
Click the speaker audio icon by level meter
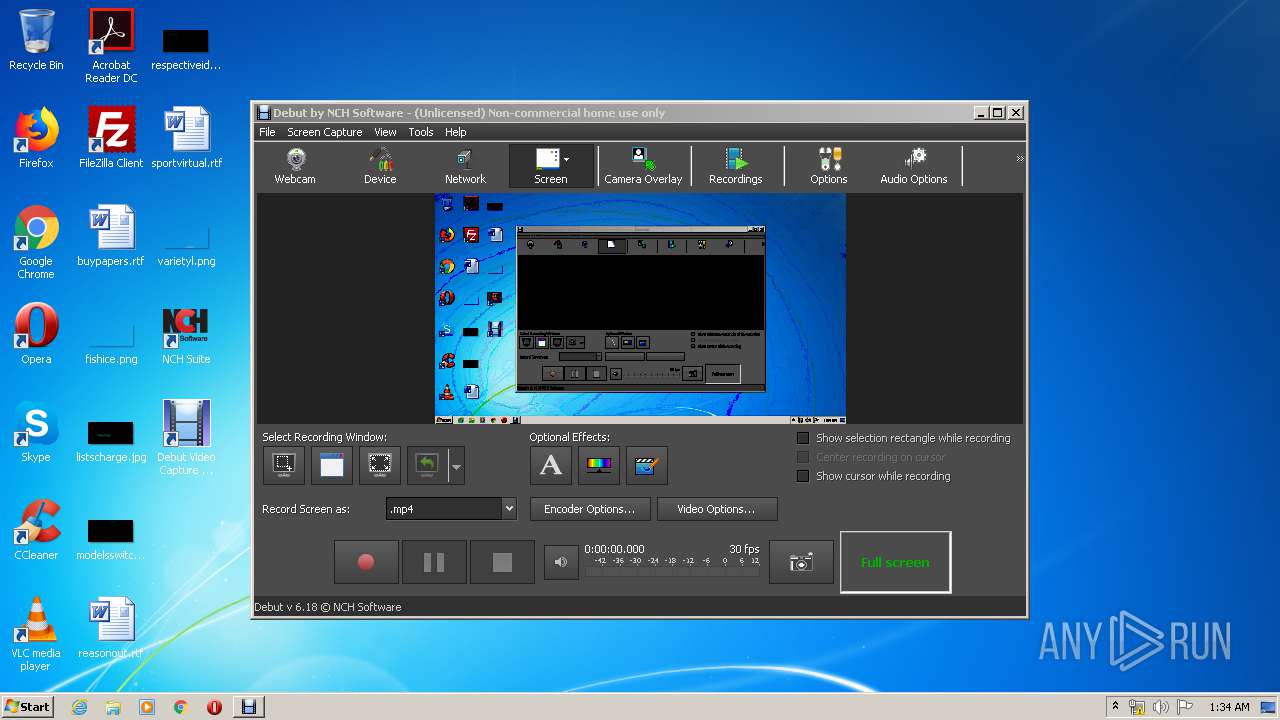[561, 562]
